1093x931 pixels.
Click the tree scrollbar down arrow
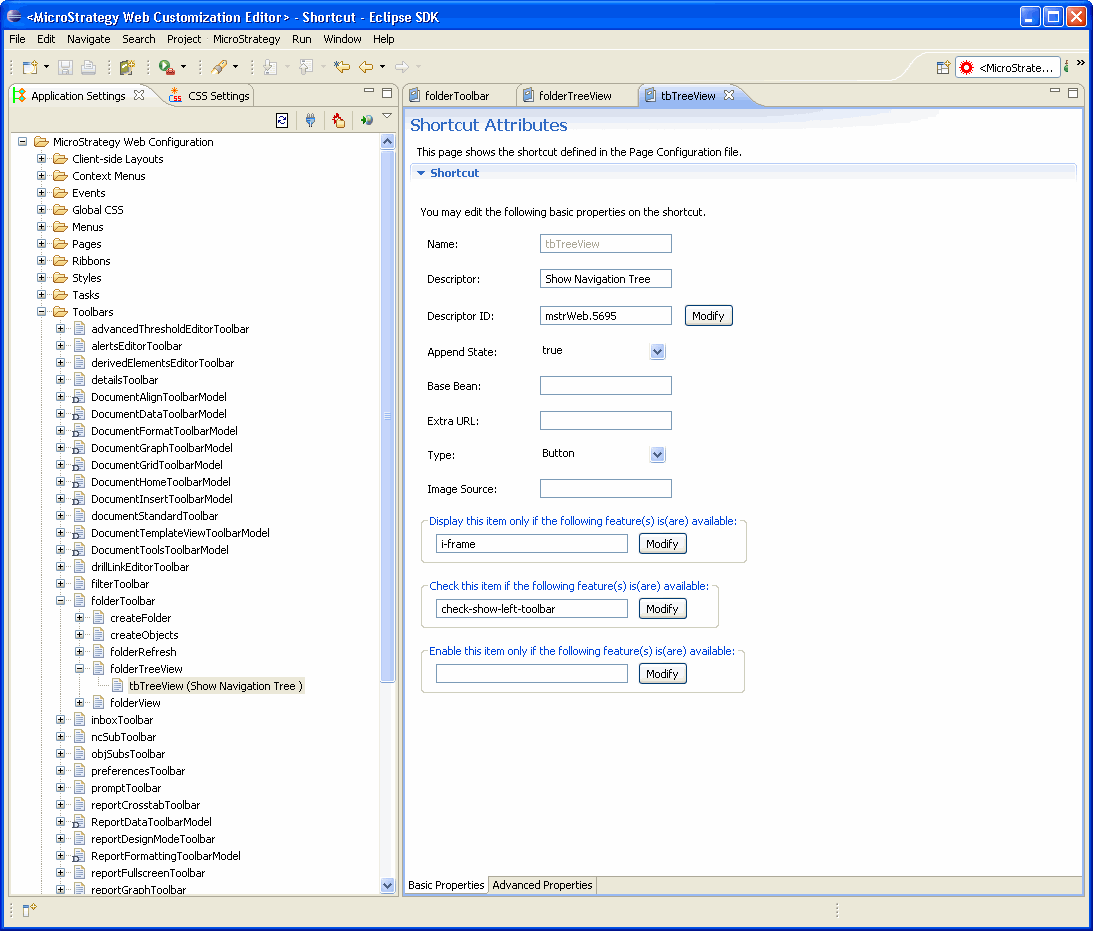pyautogui.click(x=388, y=885)
